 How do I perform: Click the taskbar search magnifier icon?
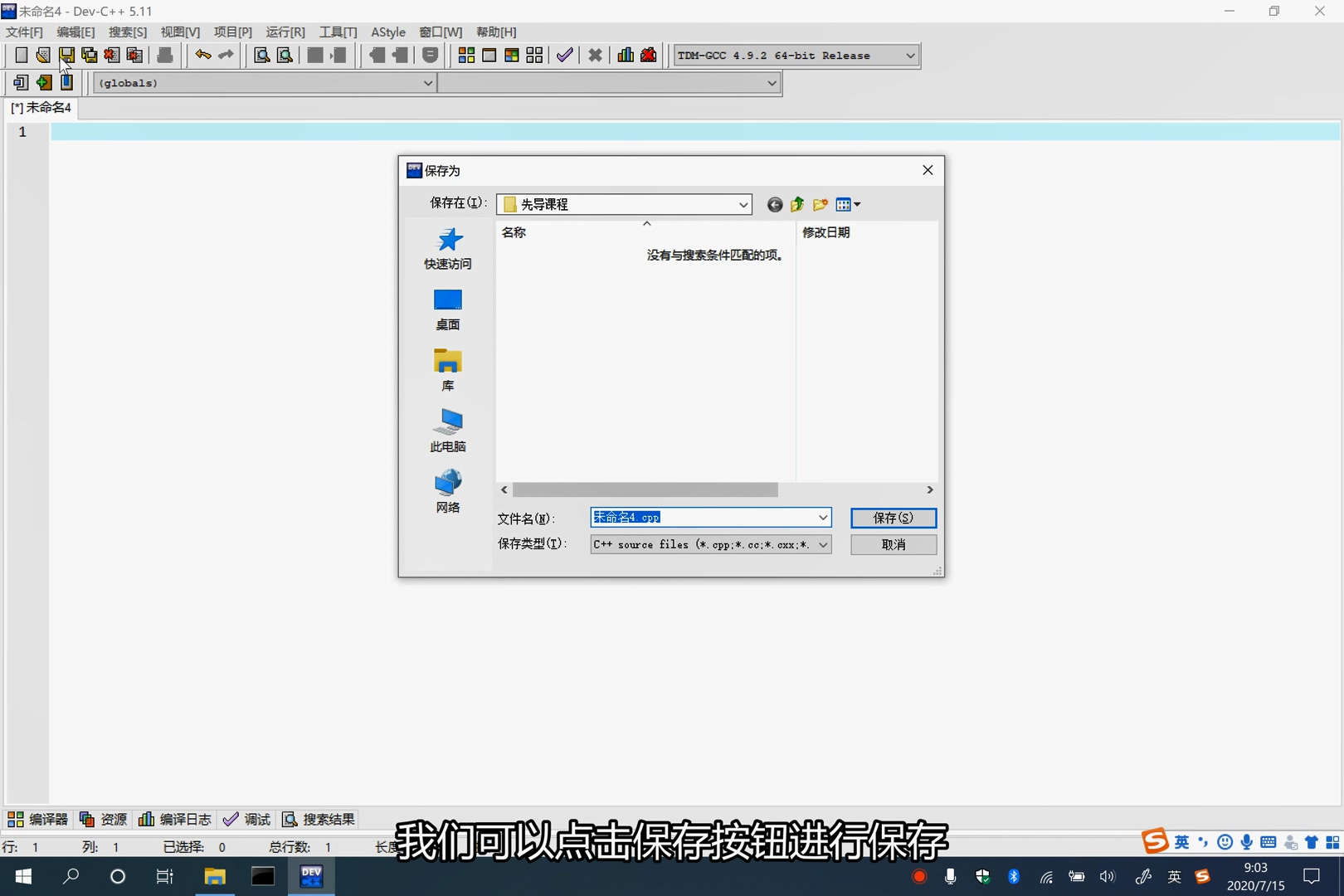(x=71, y=876)
